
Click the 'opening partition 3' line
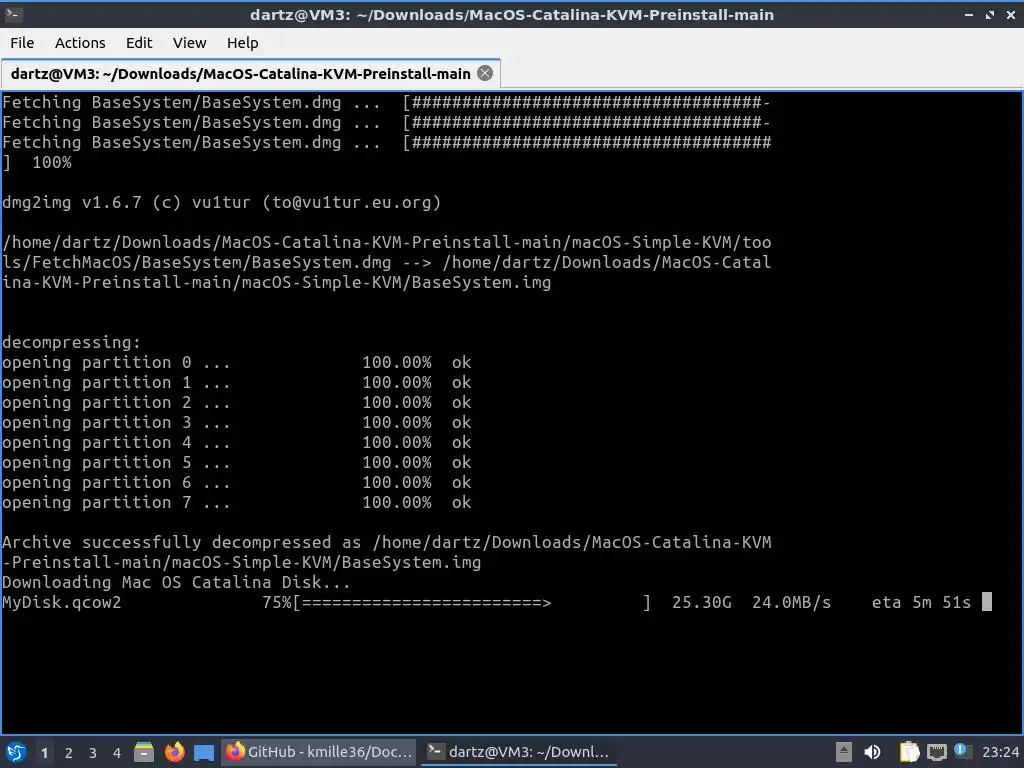[236, 423]
